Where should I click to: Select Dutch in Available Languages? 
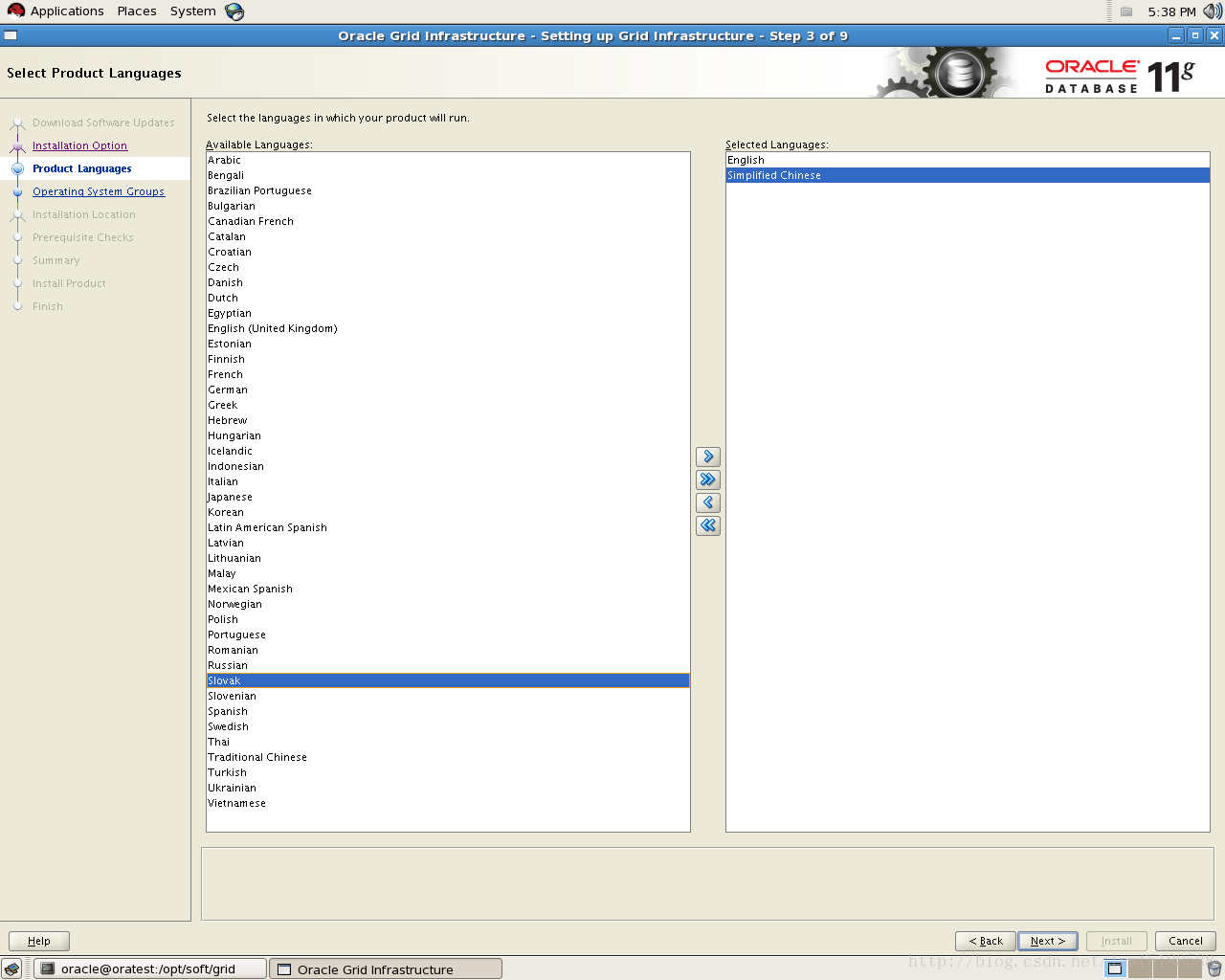click(448, 298)
